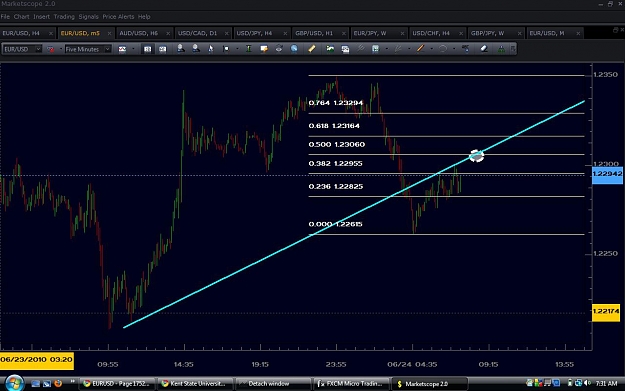The height and width of the screenshot is (391, 625).
Task: Click the 0.236 1.22825 Fibonacci label
Action: pos(336,187)
